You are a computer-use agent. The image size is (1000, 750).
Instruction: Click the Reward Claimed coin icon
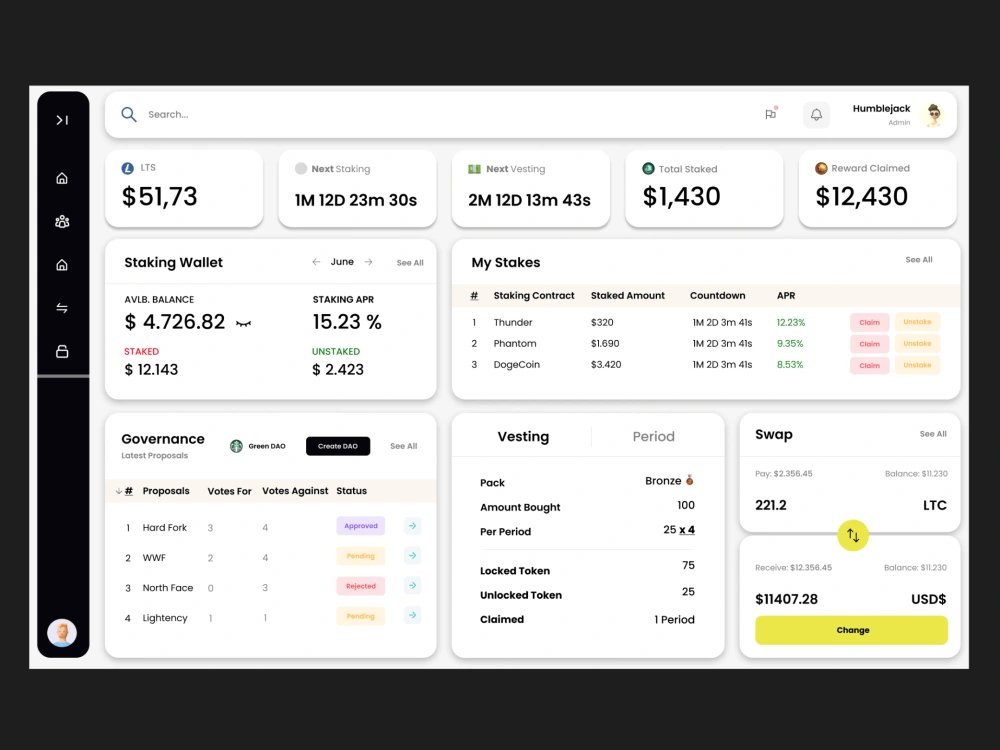[821, 168]
